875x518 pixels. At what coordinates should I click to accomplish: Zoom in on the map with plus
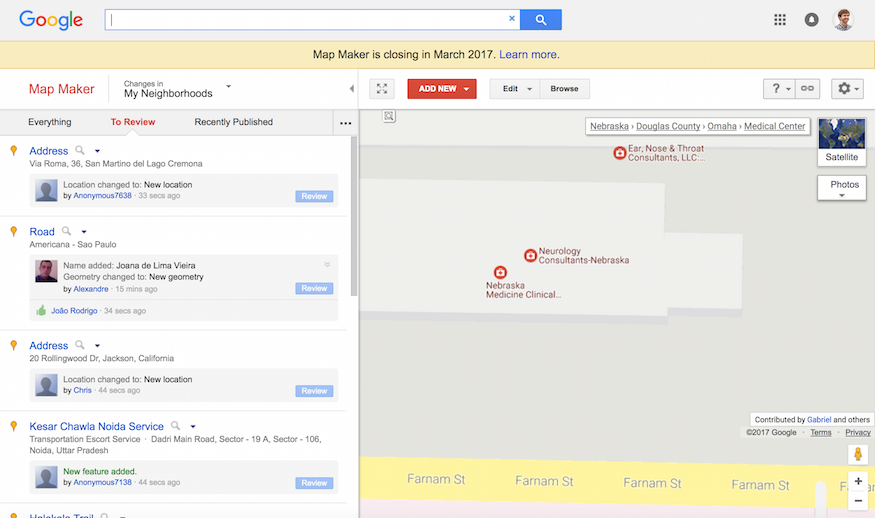pos(858,481)
